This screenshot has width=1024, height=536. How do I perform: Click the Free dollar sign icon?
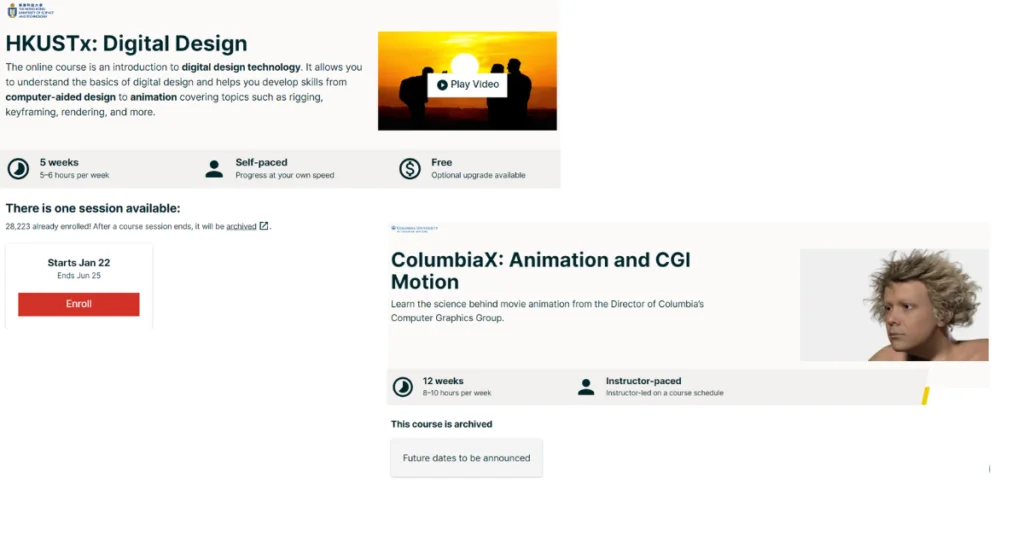tap(409, 168)
